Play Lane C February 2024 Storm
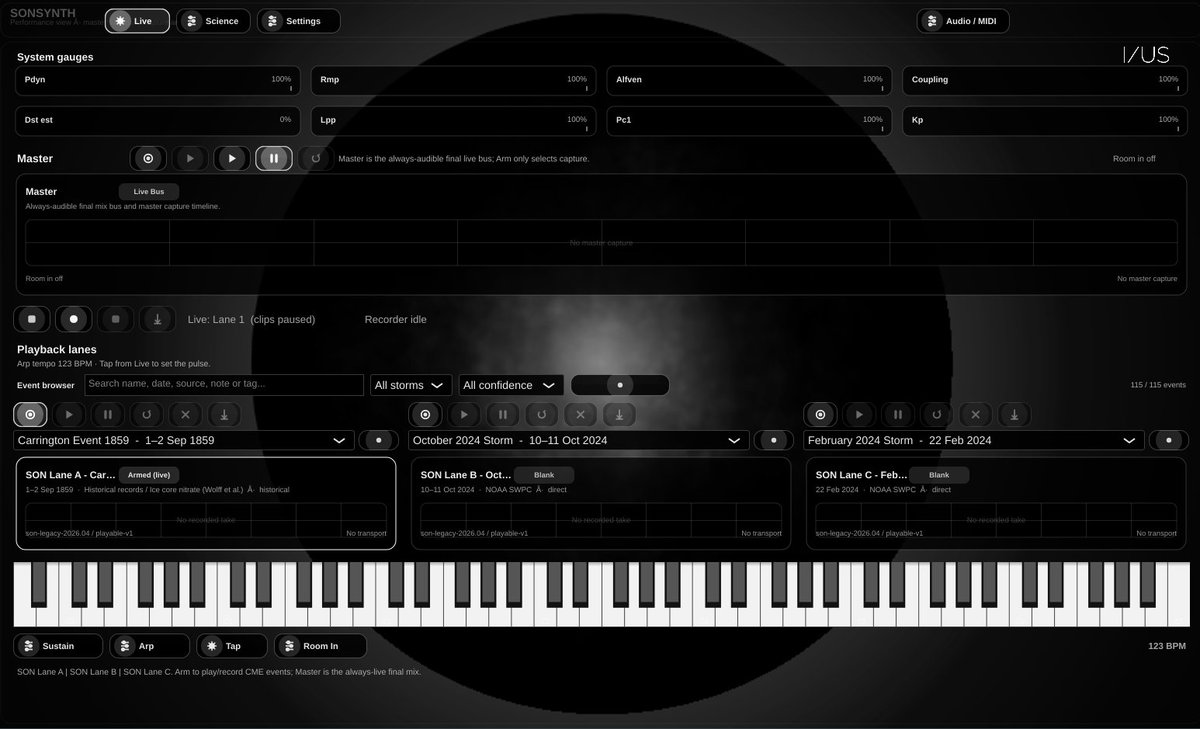The height and width of the screenshot is (729, 1200). click(859, 414)
